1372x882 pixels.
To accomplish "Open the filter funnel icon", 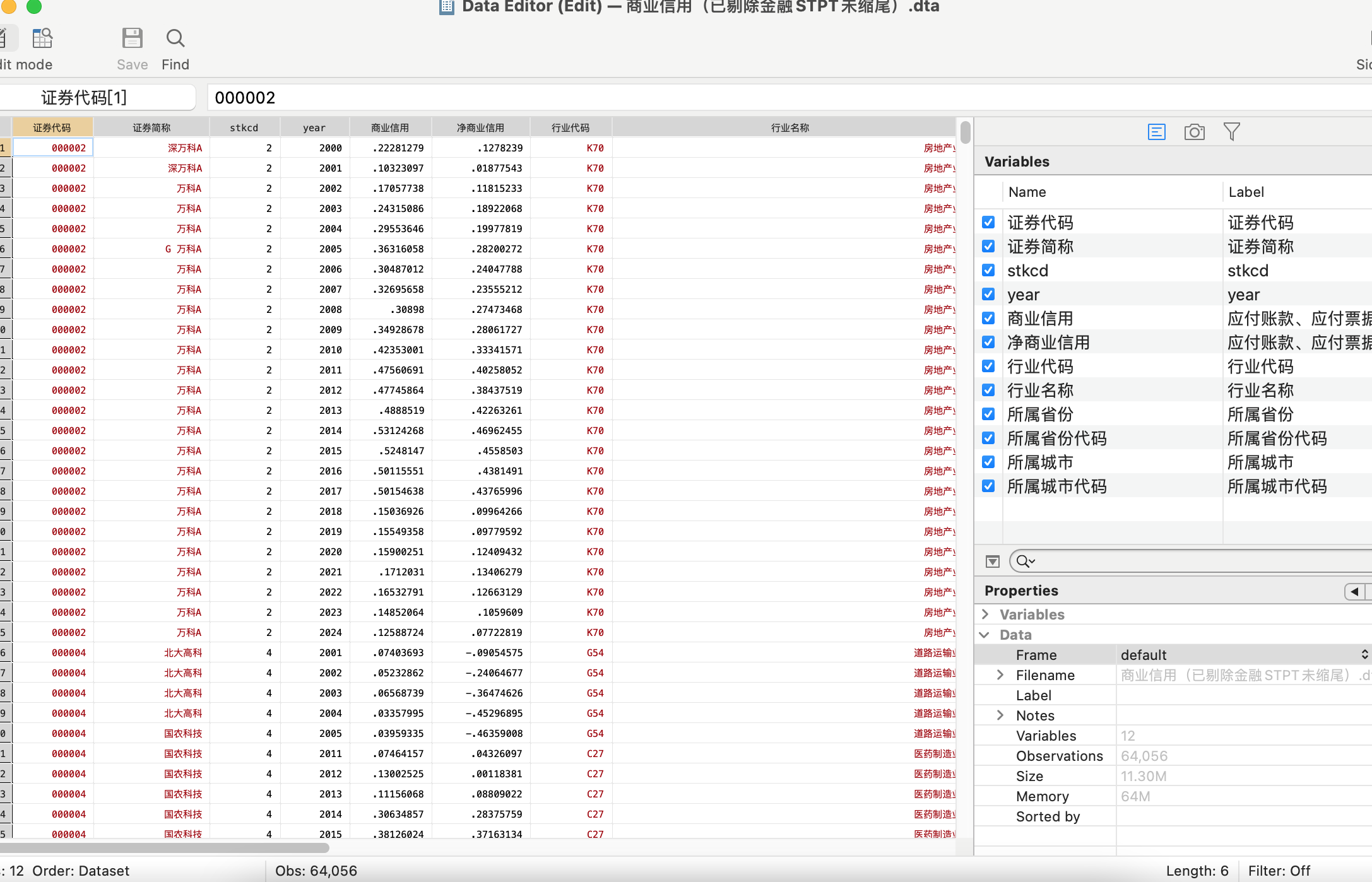I will (x=1231, y=132).
